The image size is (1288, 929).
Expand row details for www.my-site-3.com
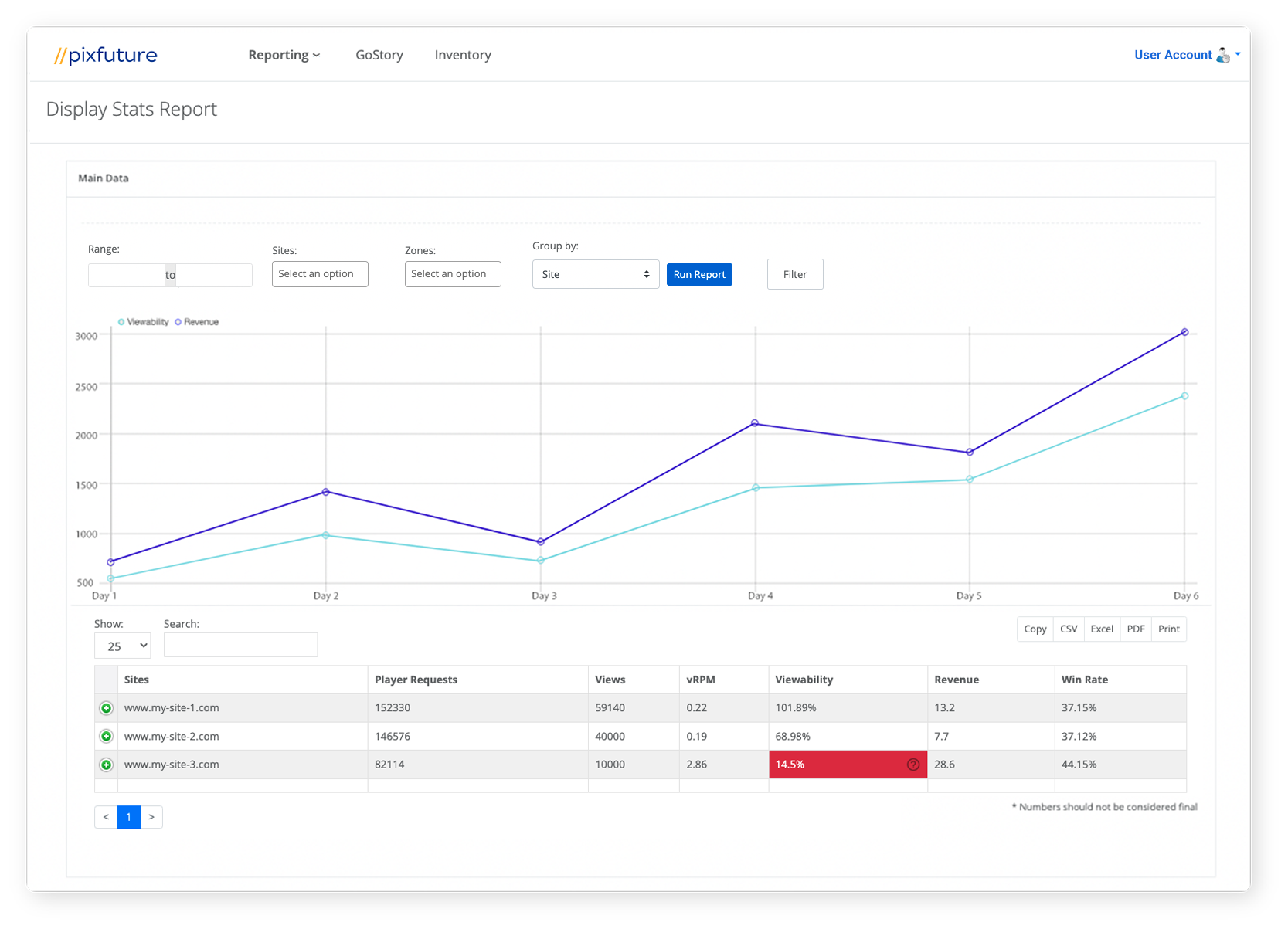(106, 765)
